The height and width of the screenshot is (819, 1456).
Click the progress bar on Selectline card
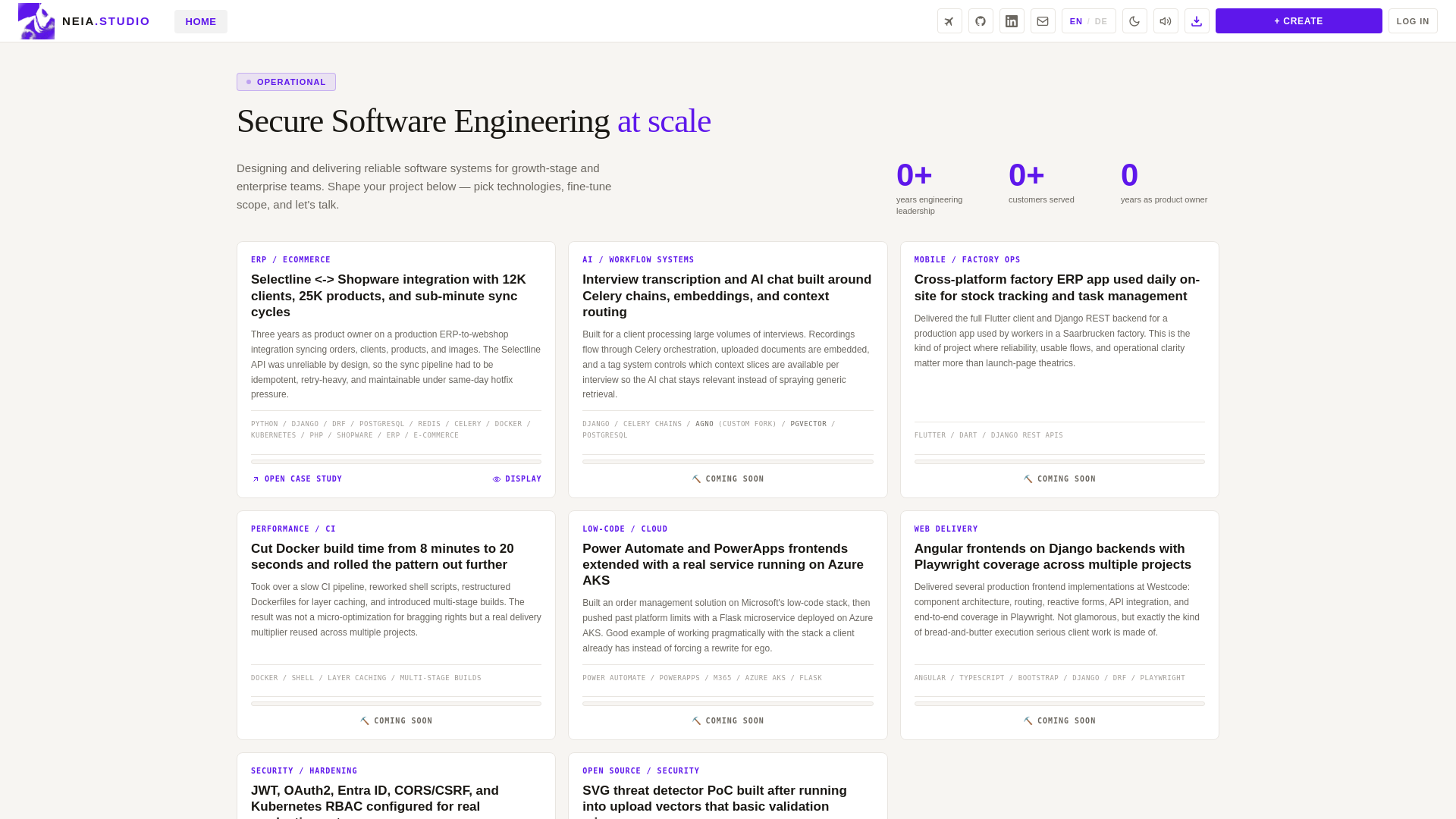pyautogui.click(x=396, y=462)
